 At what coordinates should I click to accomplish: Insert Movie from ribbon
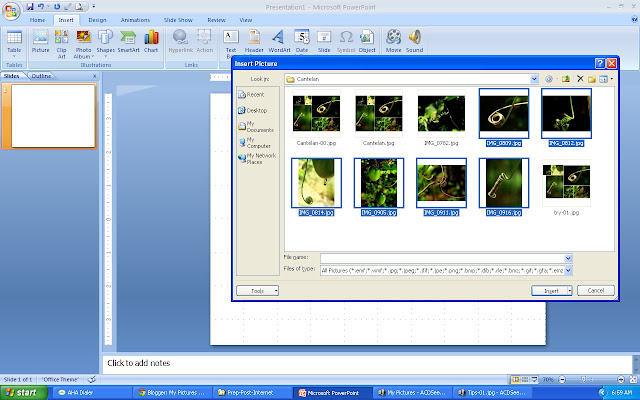[393, 42]
